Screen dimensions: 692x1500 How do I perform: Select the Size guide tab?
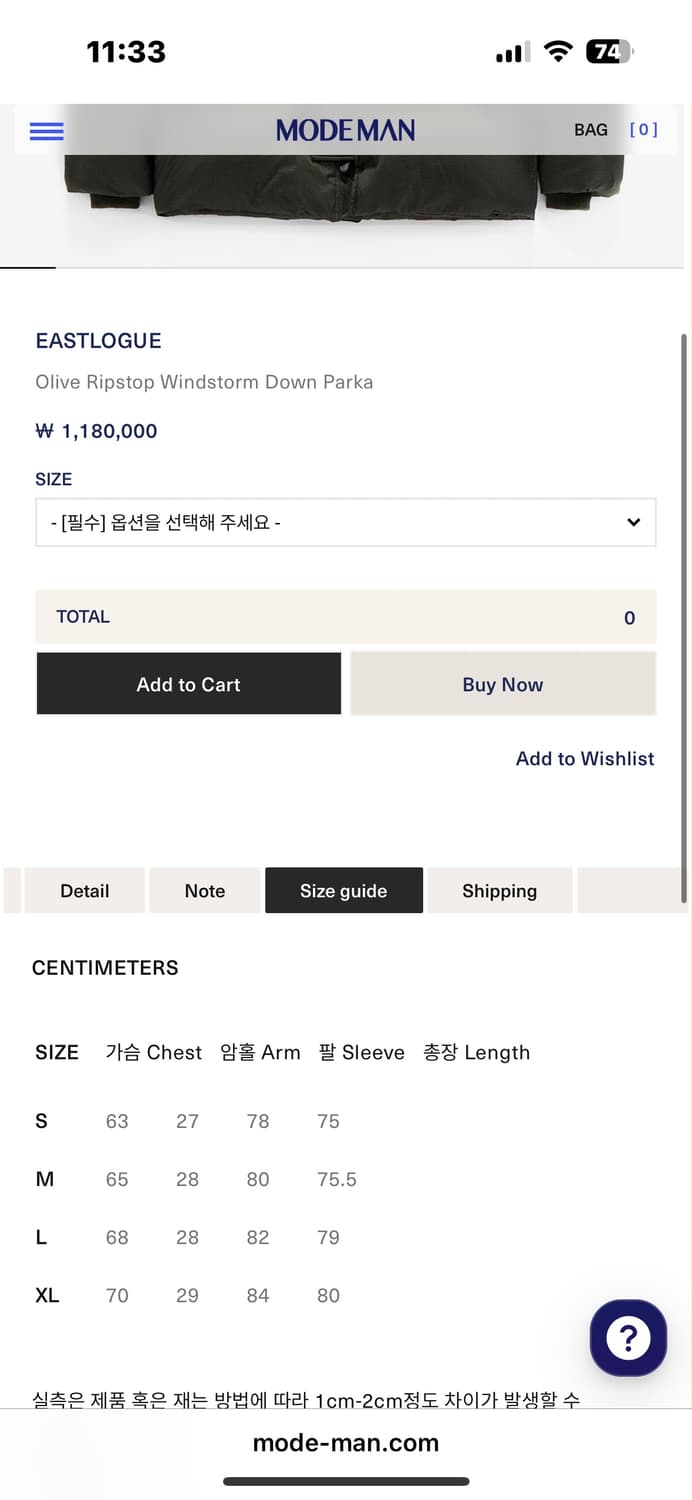pyautogui.click(x=344, y=891)
